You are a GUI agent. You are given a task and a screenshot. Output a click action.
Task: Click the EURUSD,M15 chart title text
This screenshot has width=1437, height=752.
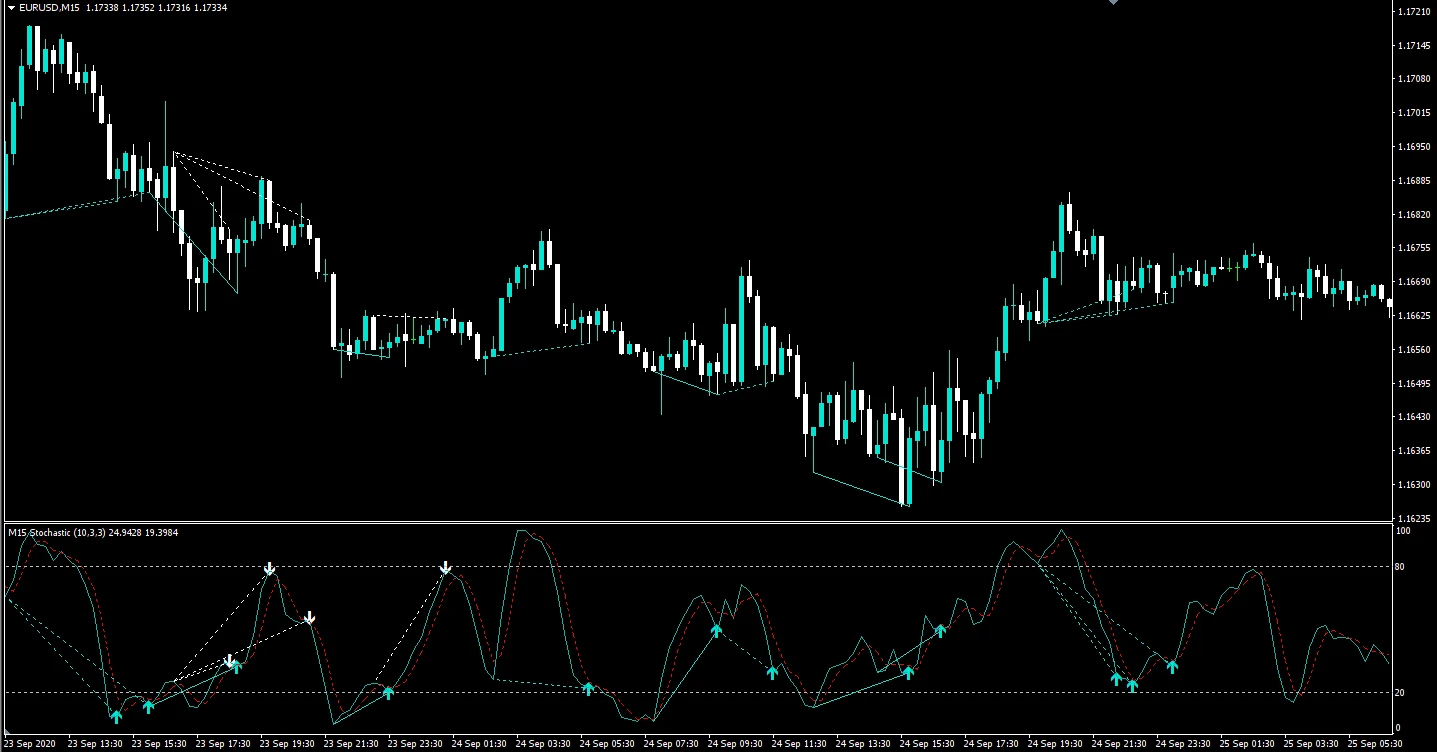(x=50, y=8)
